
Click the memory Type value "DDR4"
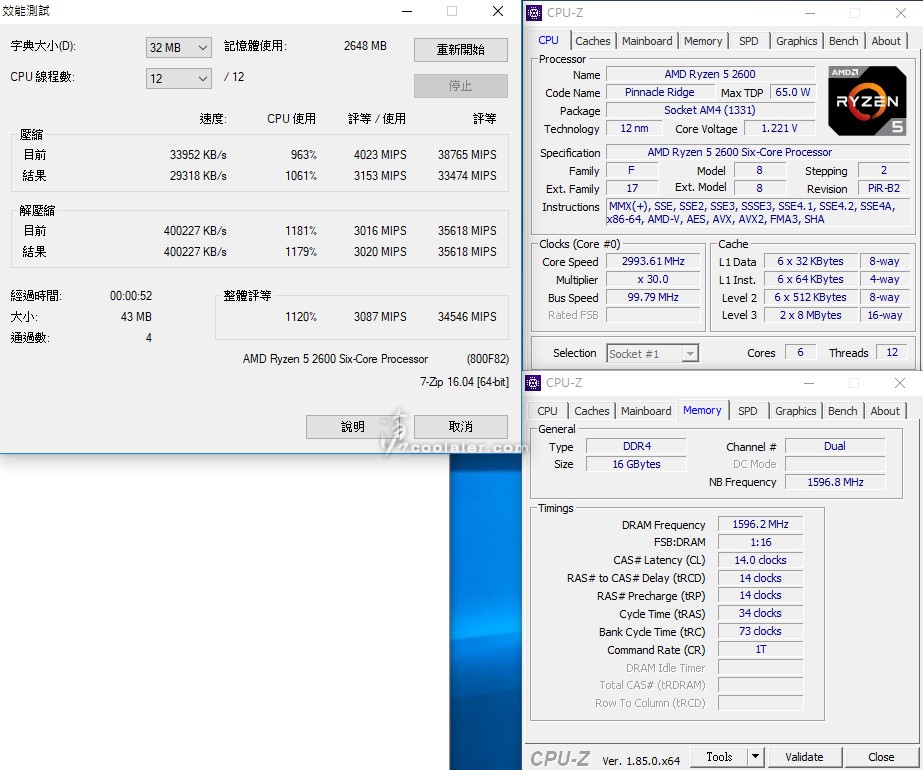pyautogui.click(x=636, y=446)
